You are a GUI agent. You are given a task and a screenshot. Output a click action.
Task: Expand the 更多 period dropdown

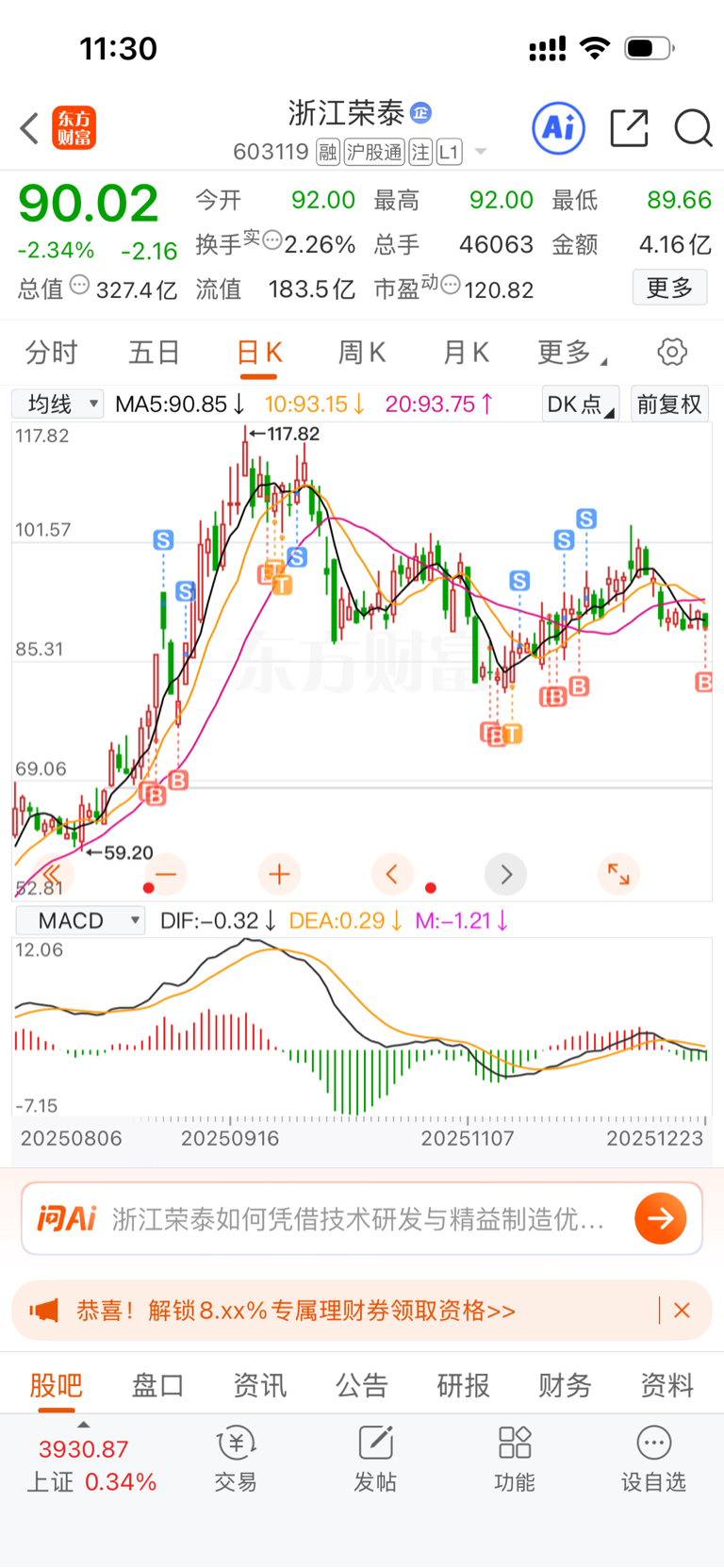pyautogui.click(x=572, y=353)
